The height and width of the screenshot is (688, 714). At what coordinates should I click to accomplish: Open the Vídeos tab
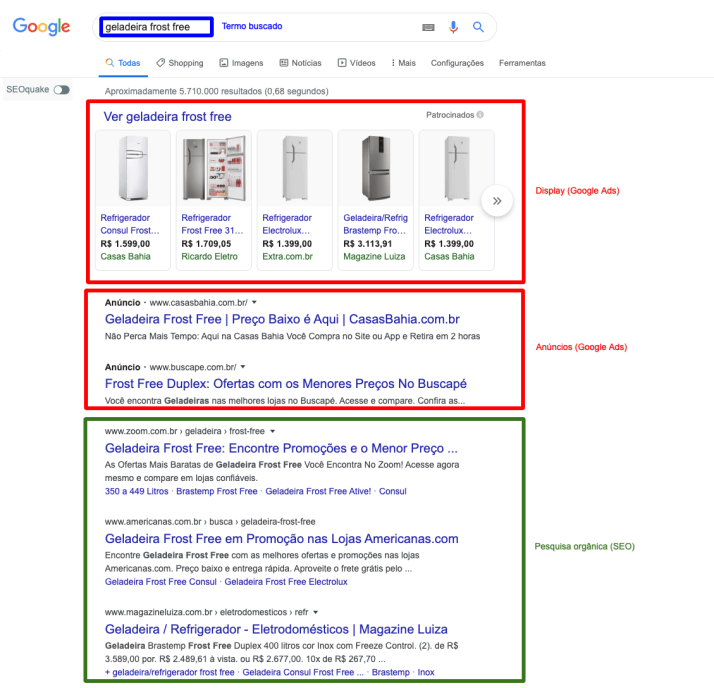point(357,63)
